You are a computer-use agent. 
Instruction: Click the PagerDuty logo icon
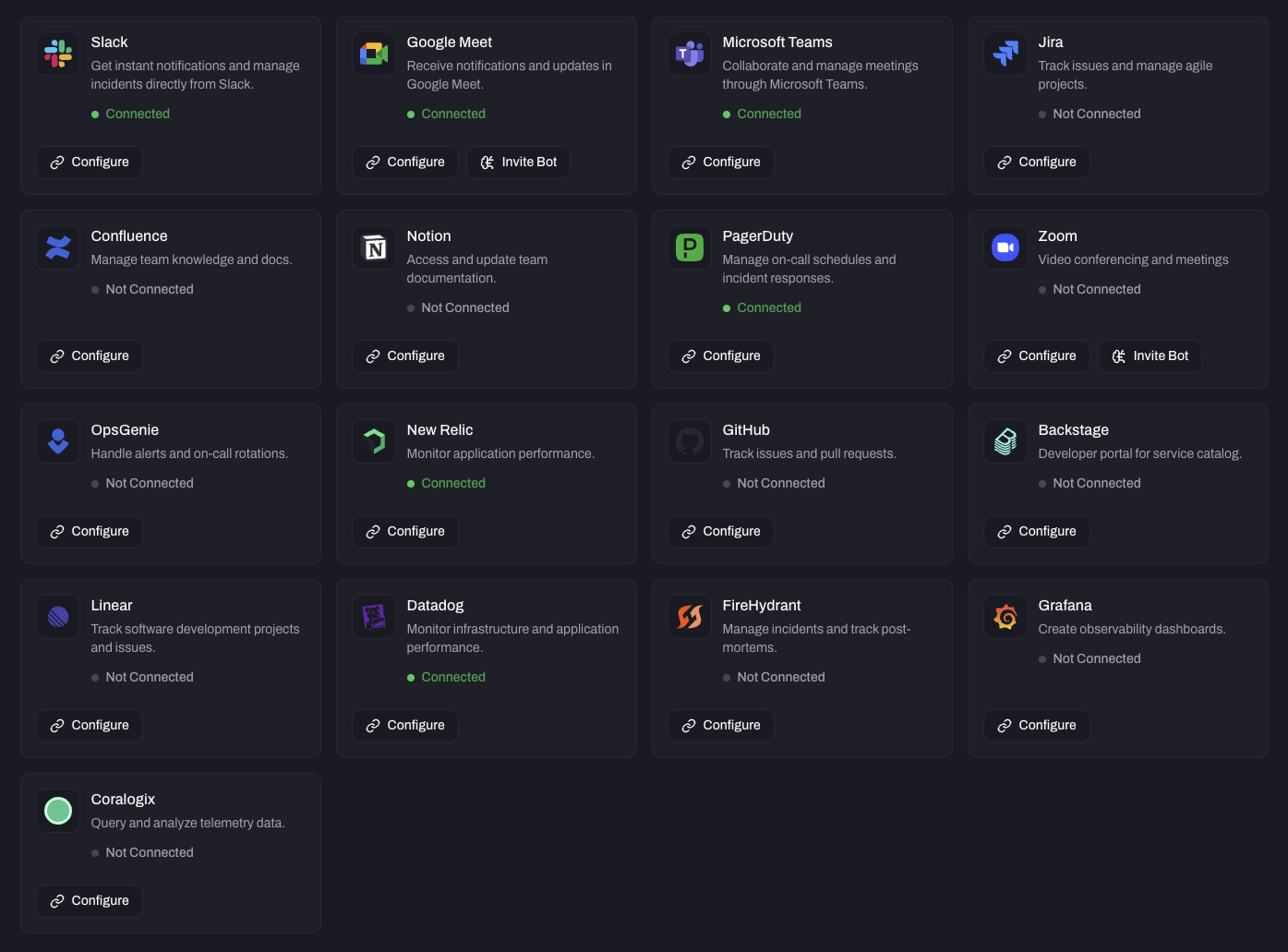click(690, 247)
